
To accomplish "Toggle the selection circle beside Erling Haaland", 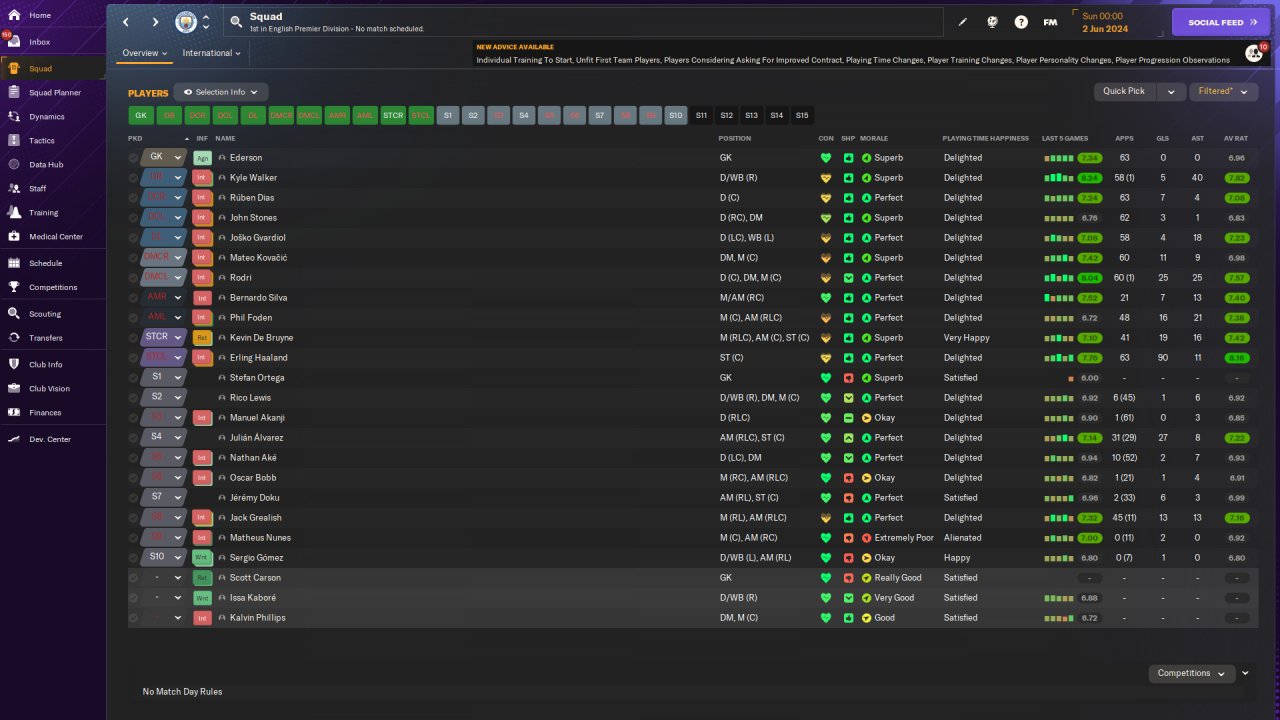I will click(x=134, y=358).
